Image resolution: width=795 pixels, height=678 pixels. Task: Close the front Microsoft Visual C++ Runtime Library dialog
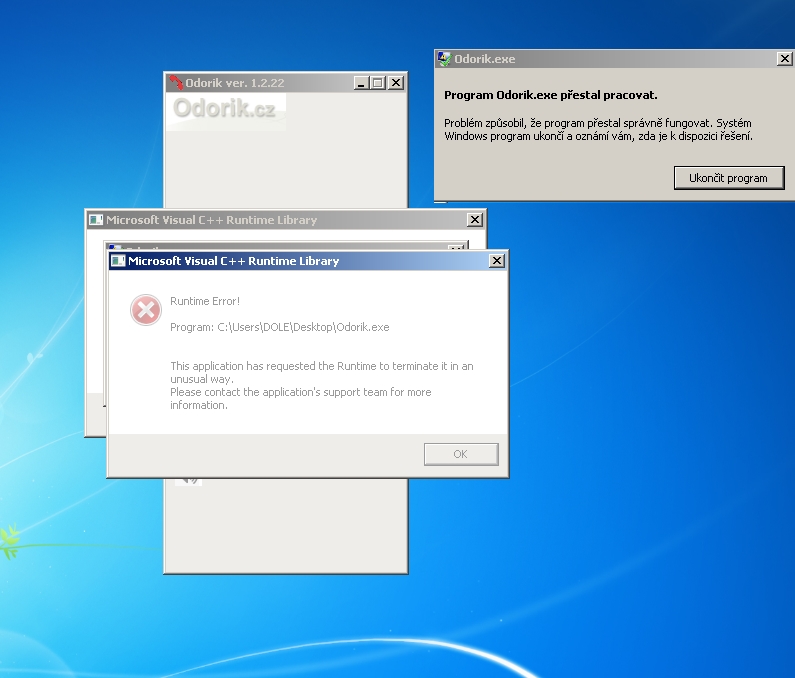496,261
